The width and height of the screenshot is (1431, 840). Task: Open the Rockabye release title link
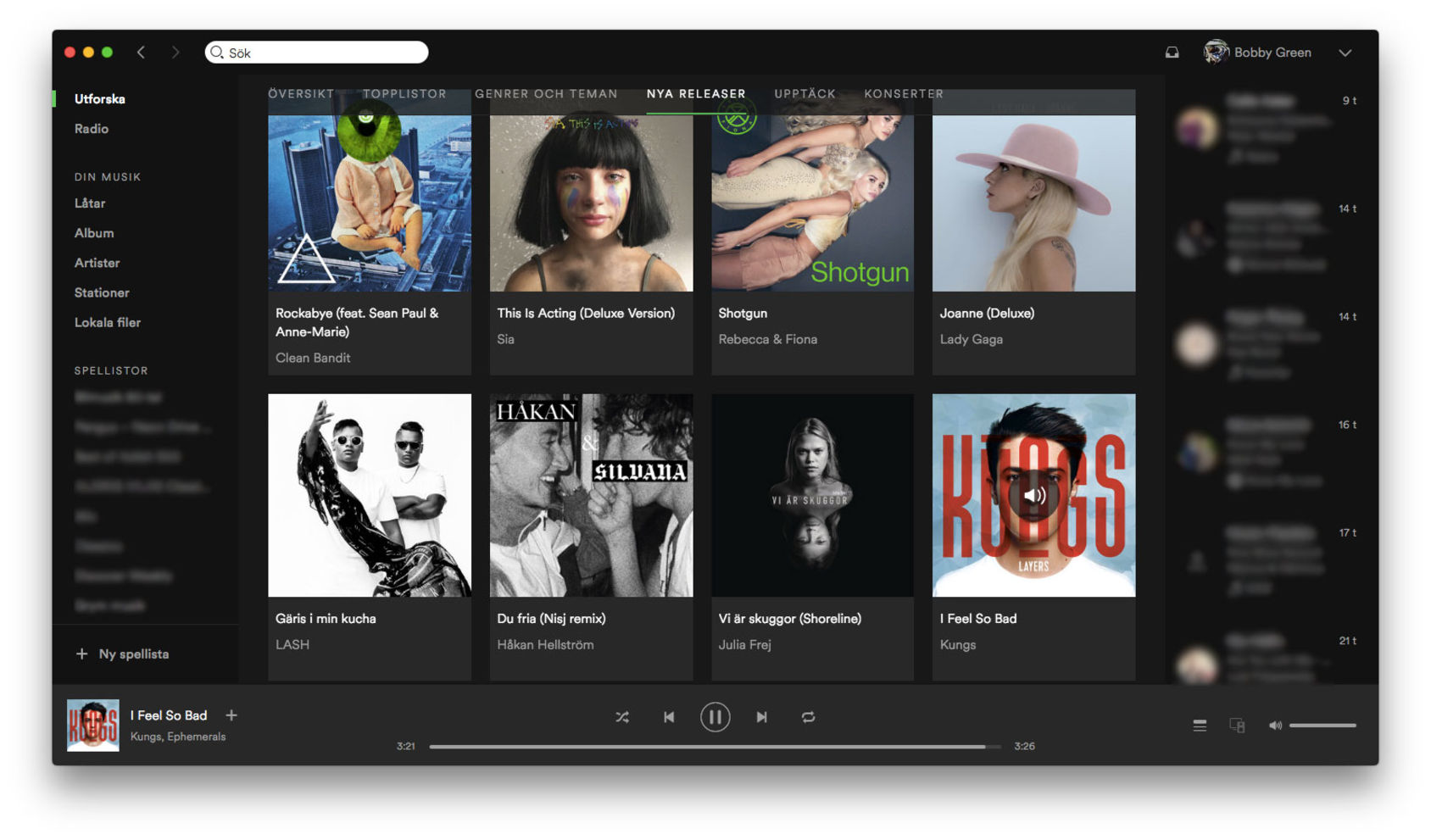(x=357, y=323)
